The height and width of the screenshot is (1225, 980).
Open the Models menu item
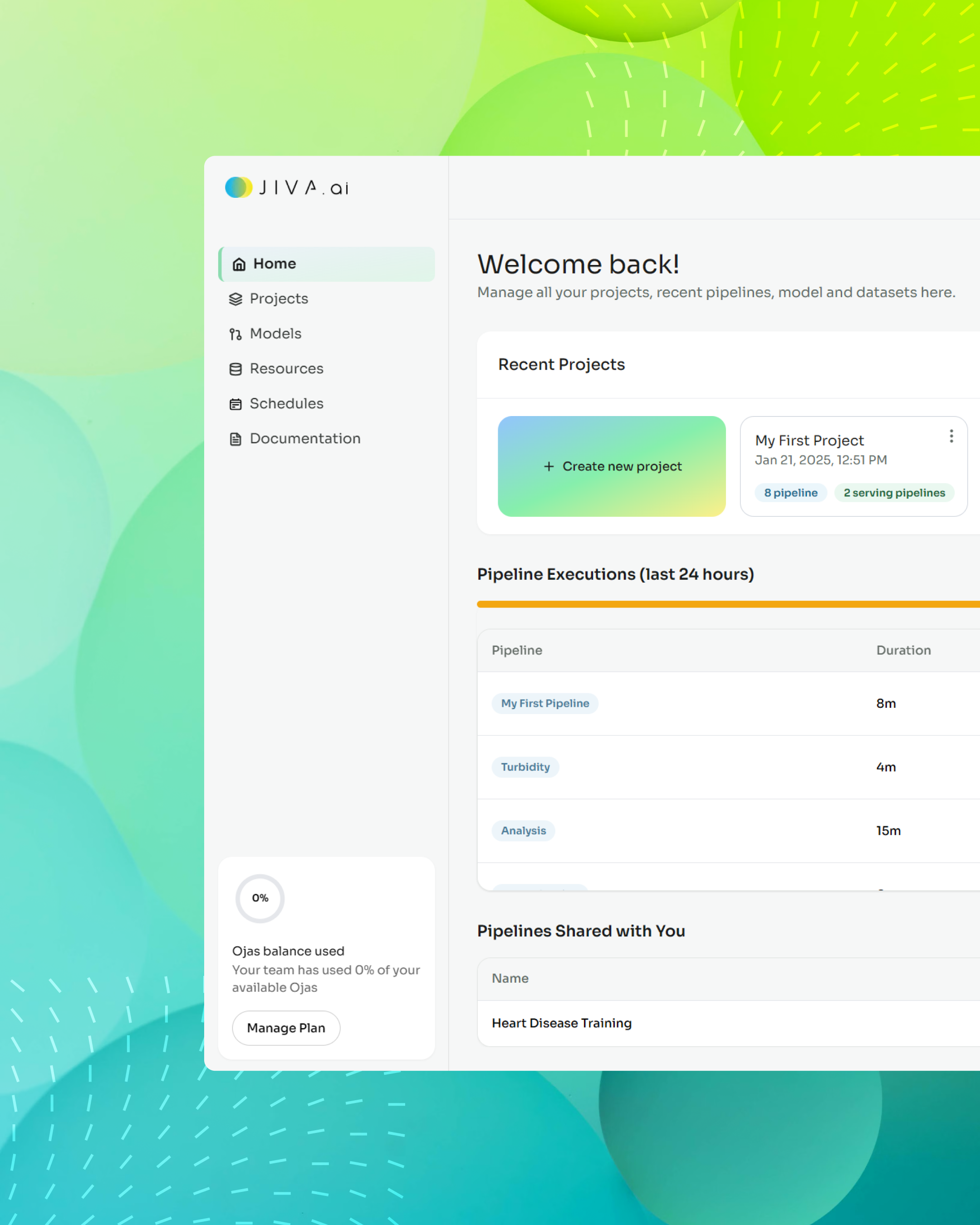click(x=275, y=333)
